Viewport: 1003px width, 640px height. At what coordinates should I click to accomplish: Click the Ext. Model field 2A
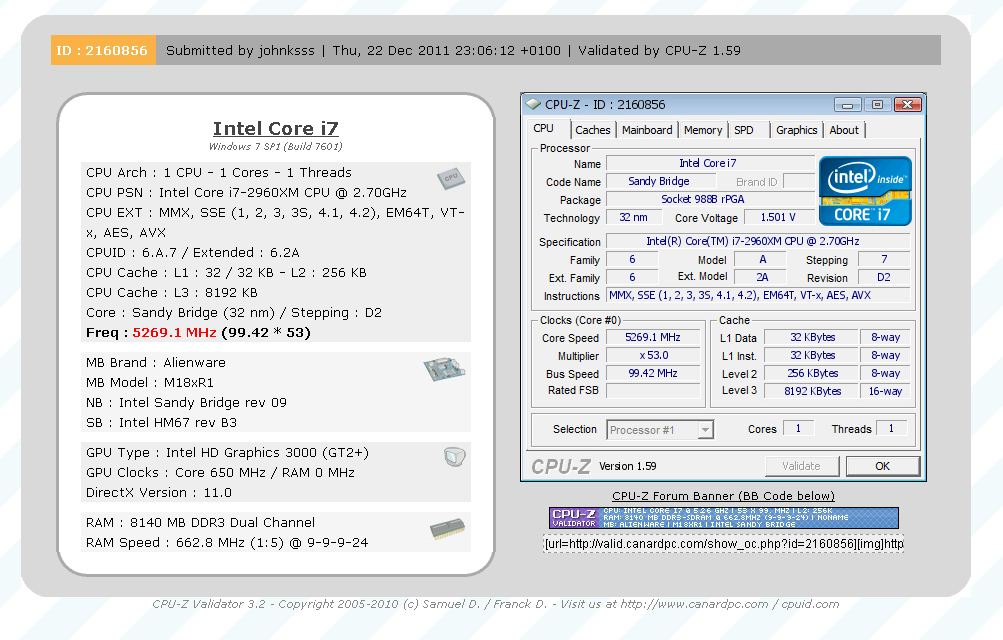point(762,277)
